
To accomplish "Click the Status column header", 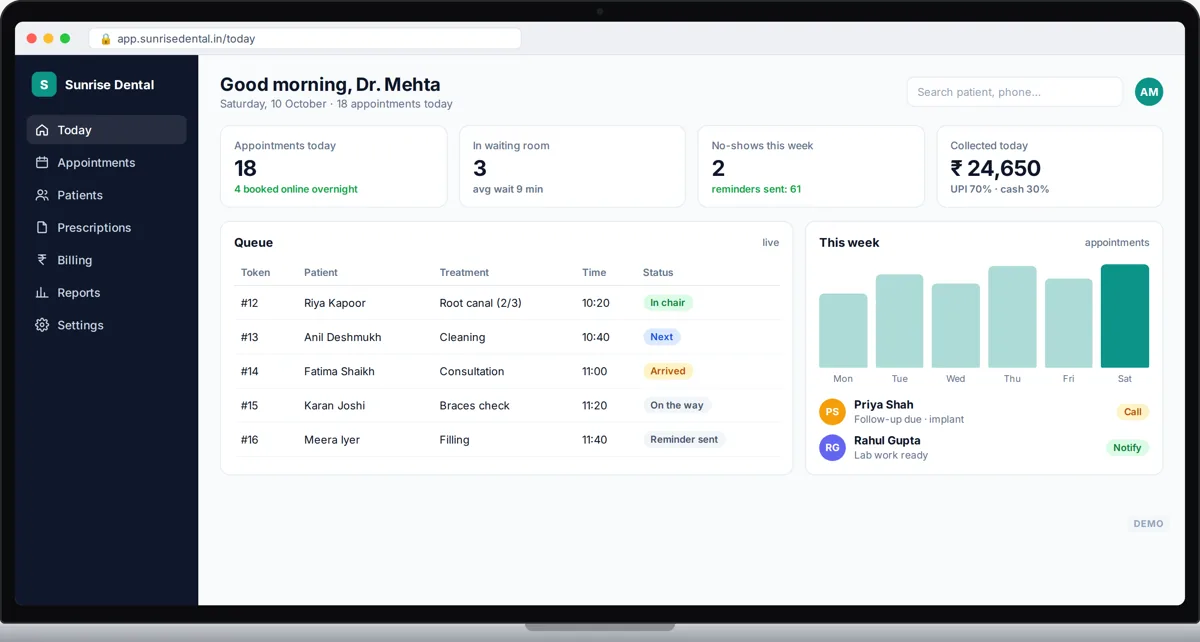I will pos(658,272).
